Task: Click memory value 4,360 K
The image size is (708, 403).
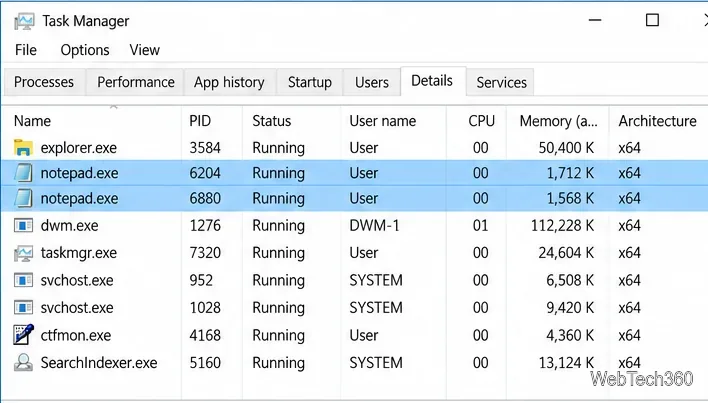Action: coord(570,335)
